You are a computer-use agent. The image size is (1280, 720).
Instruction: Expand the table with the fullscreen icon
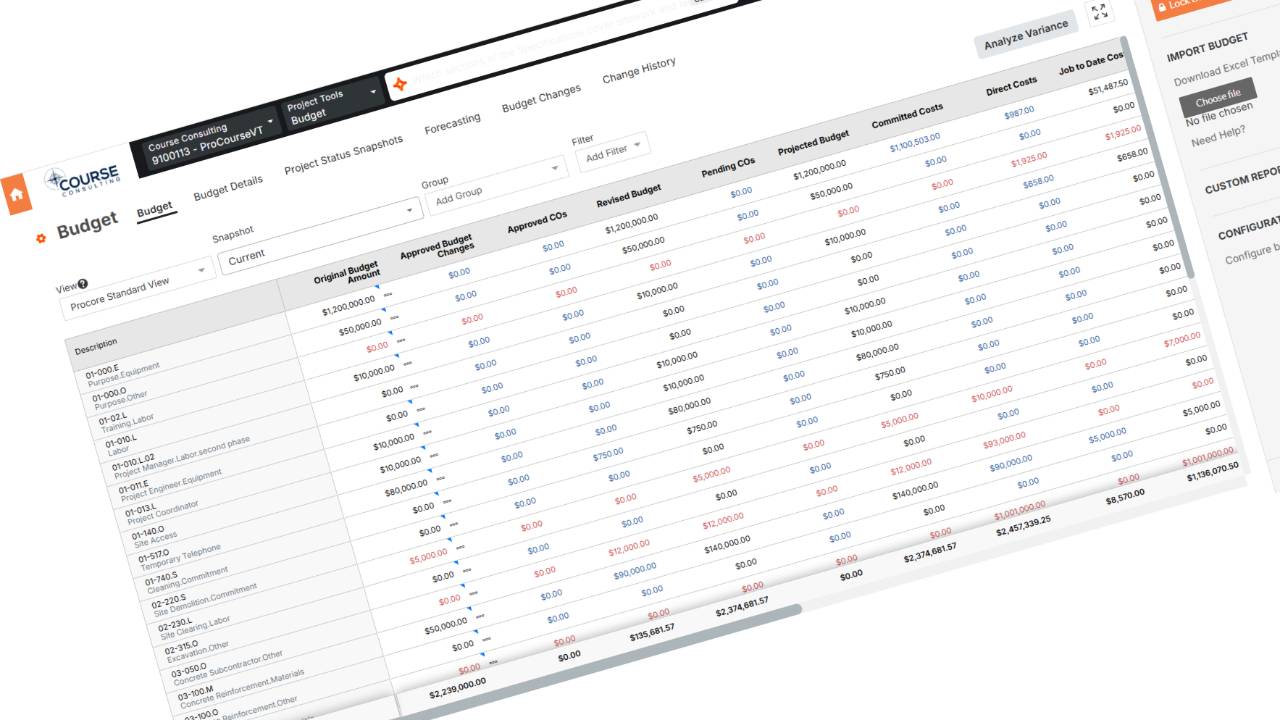[1100, 12]
